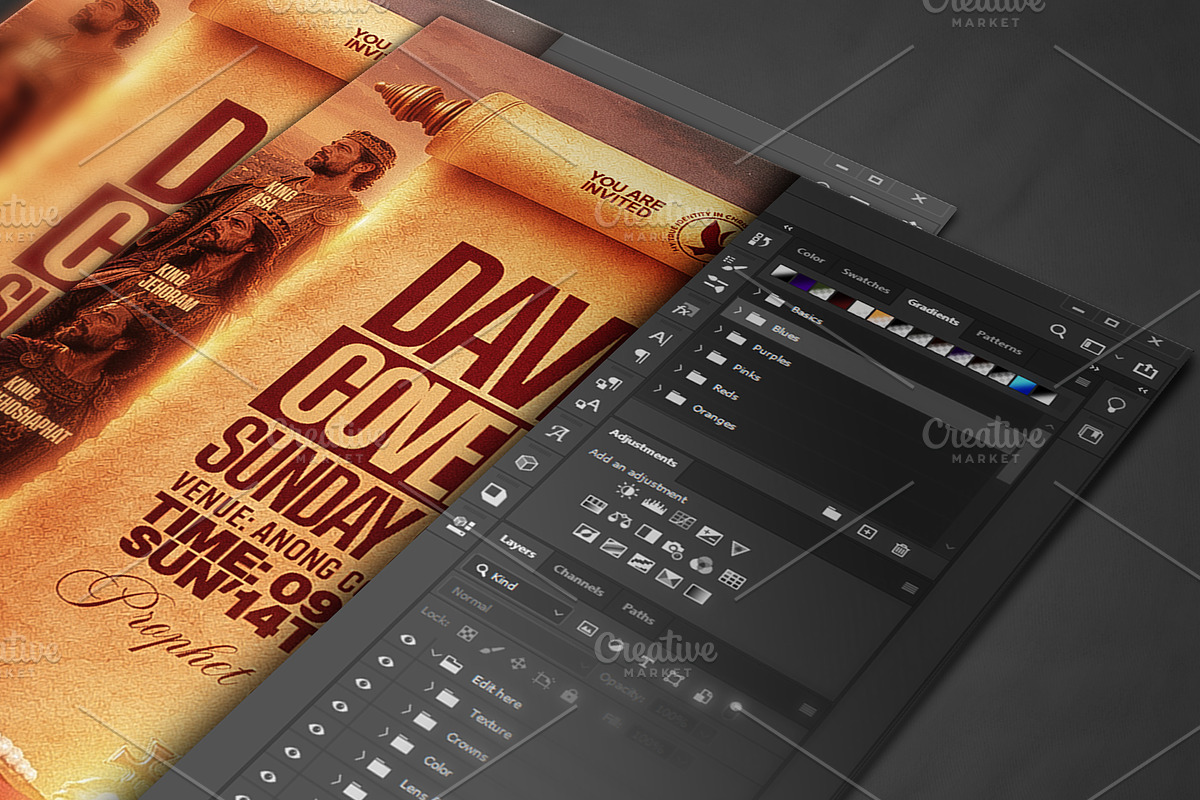
Task: Hide the Color layer group
Action: pyautogui.click(x=339, y=705)
